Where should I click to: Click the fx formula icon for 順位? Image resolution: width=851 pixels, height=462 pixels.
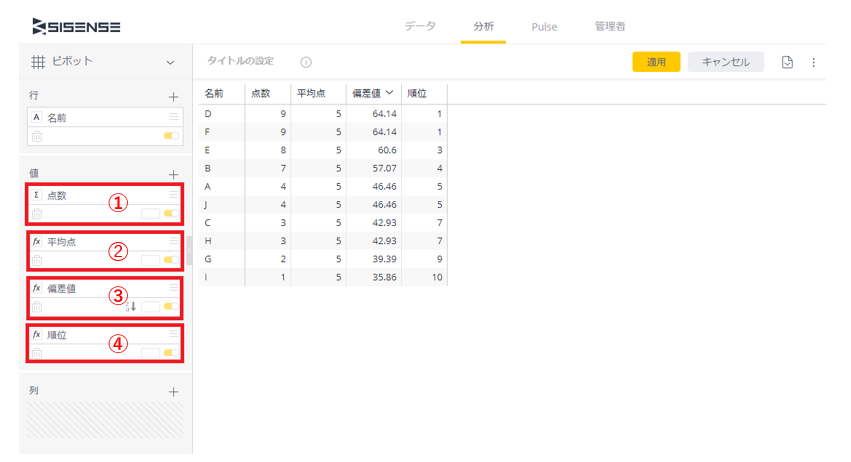click(x=37, y=334)
